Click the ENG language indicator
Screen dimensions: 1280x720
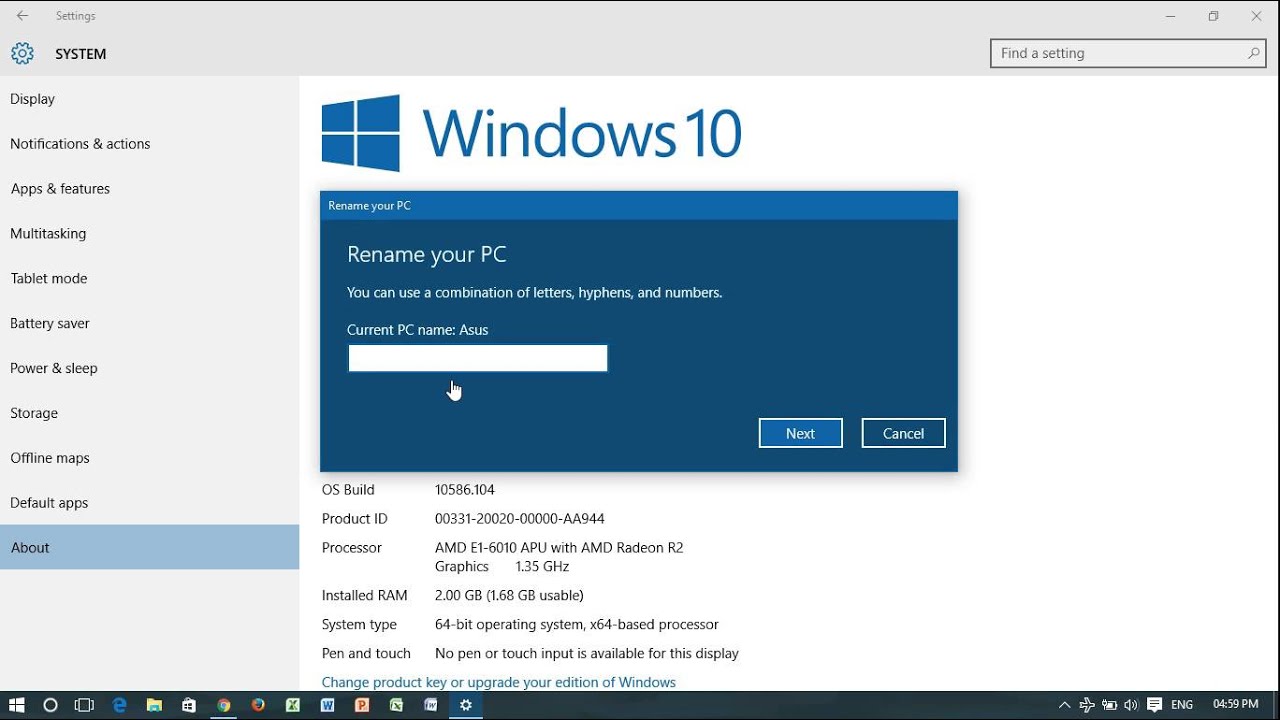pos(1182,705)
